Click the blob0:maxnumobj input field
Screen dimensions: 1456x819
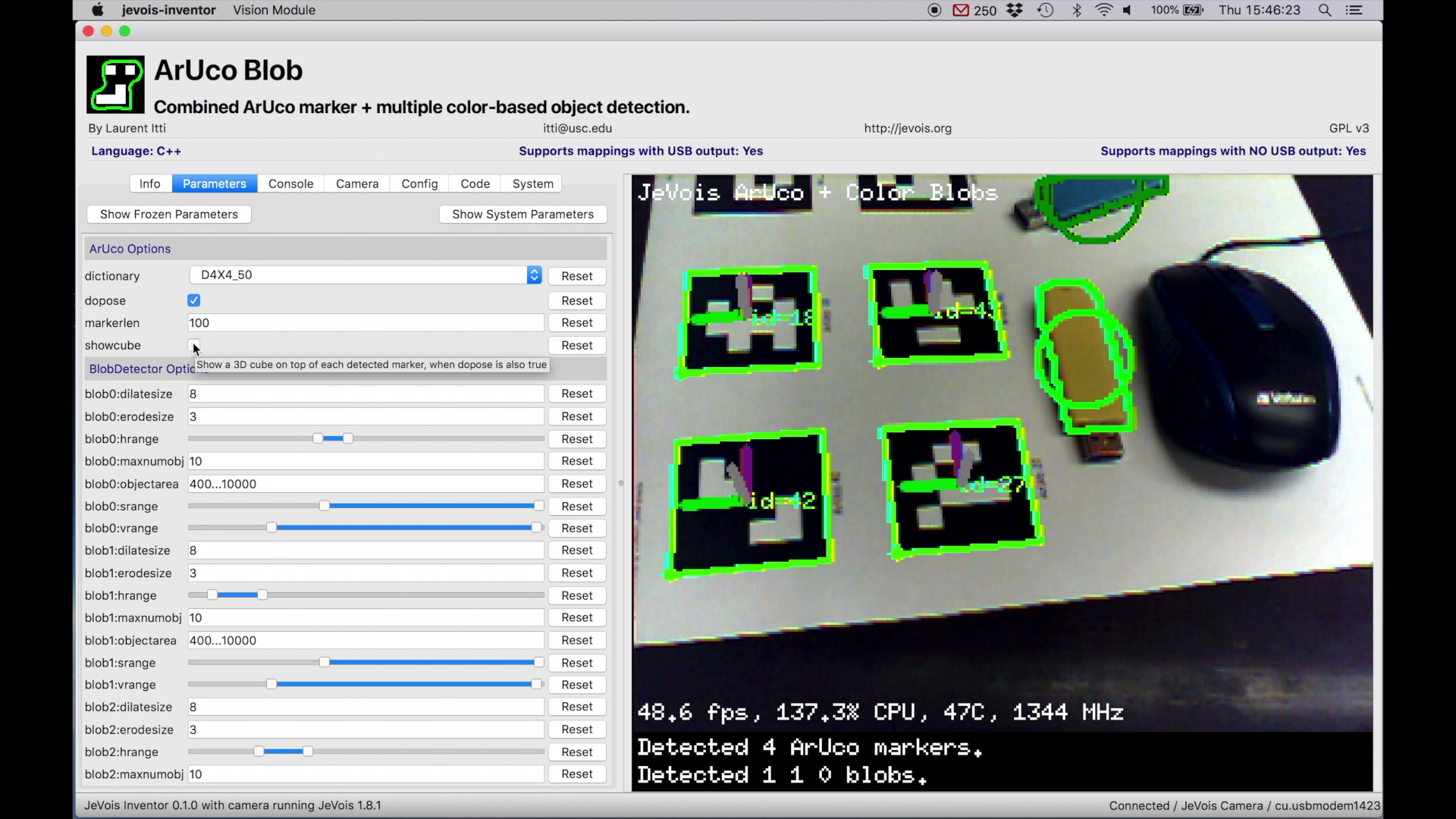[366, 461]
